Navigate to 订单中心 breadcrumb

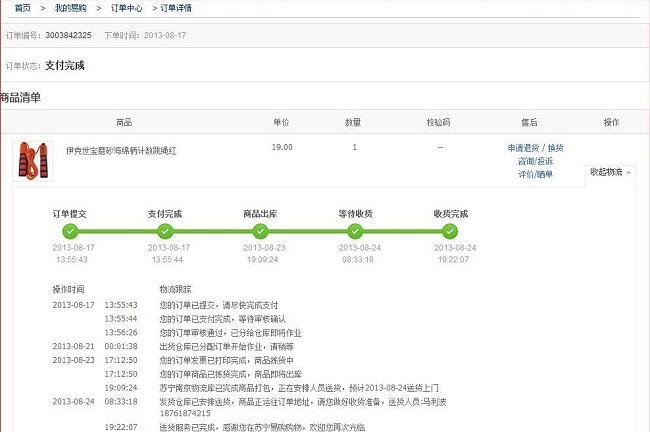pos(126,8)
